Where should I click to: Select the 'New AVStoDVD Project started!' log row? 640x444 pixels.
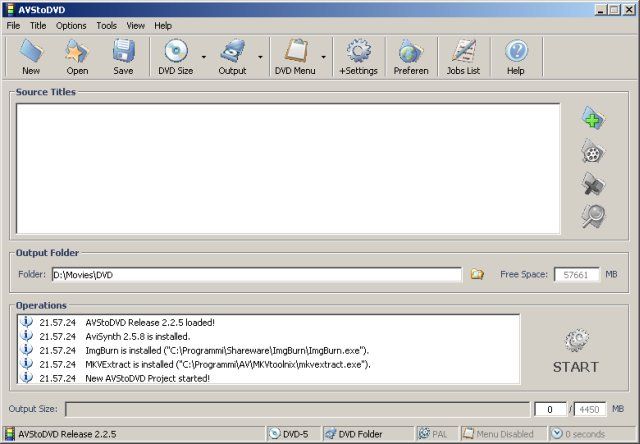tap(269, 378)
